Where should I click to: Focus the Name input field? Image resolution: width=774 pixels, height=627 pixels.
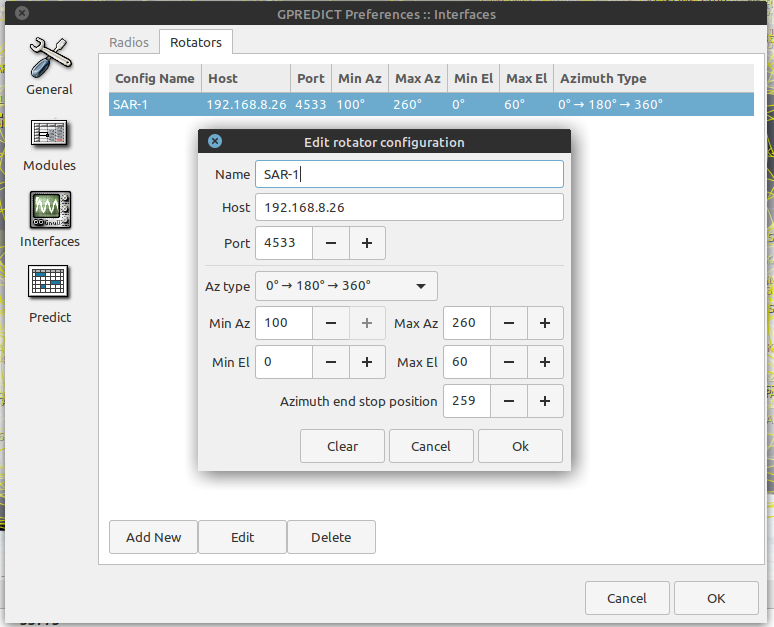pos(409,174)
